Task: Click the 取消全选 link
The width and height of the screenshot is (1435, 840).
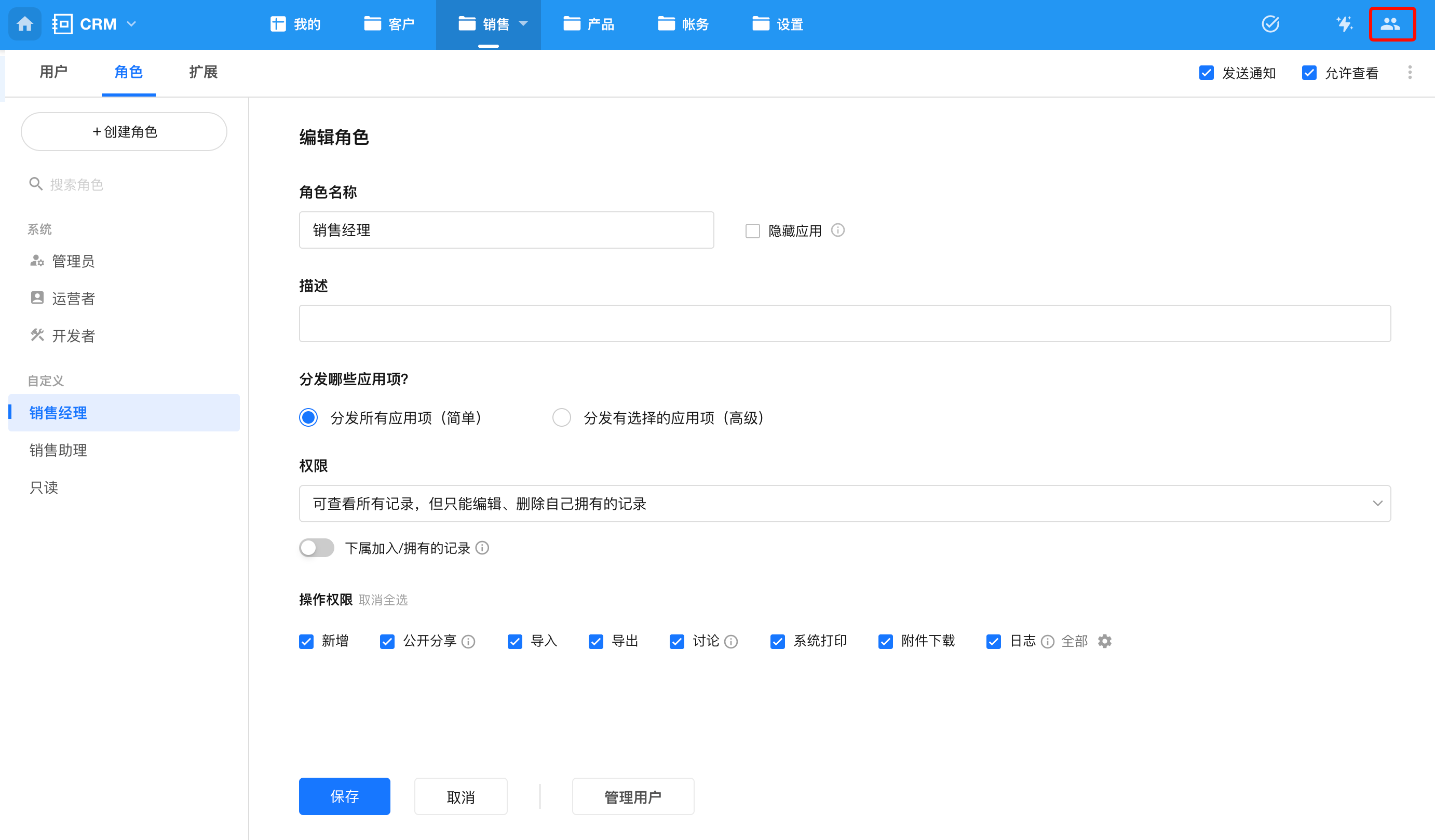Action: (383, 600)
